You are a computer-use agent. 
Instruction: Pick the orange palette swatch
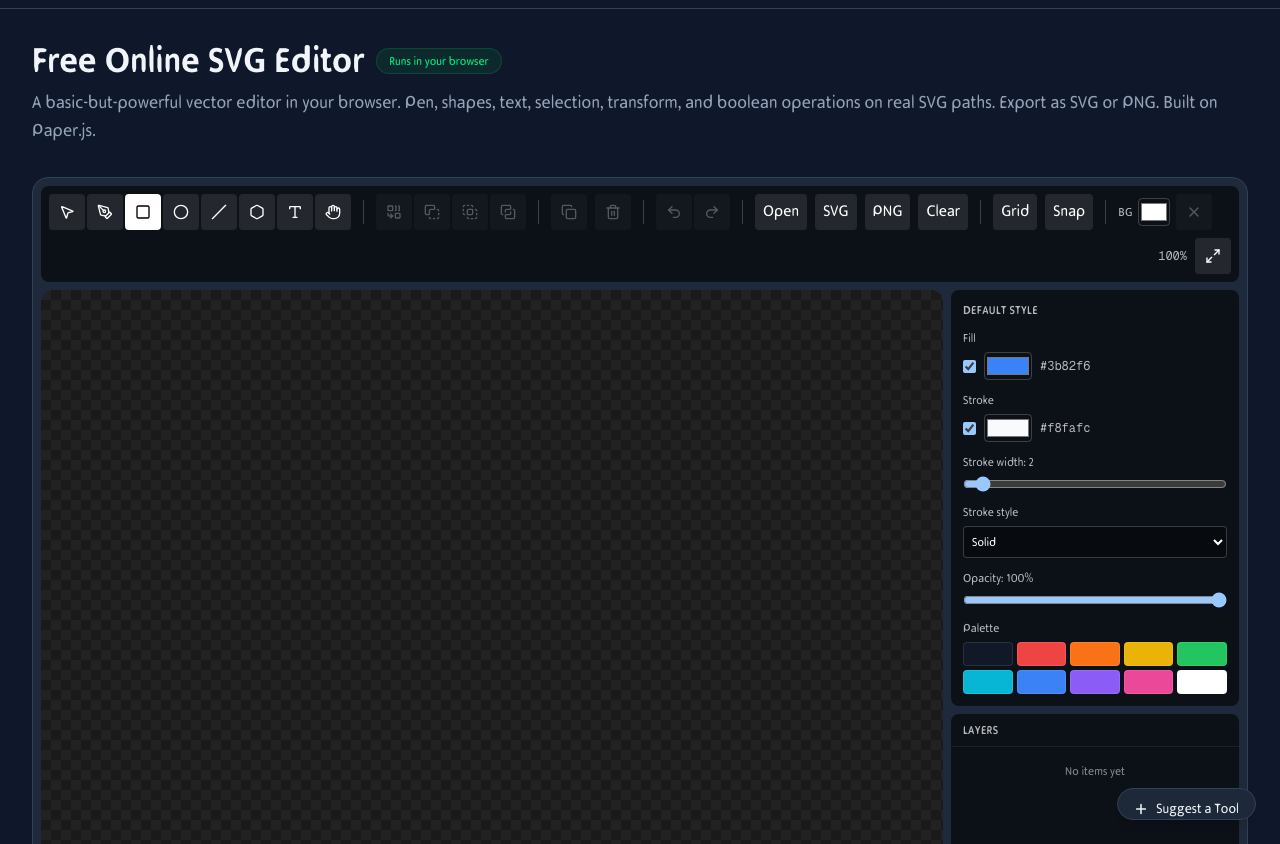click(1095, 654)
